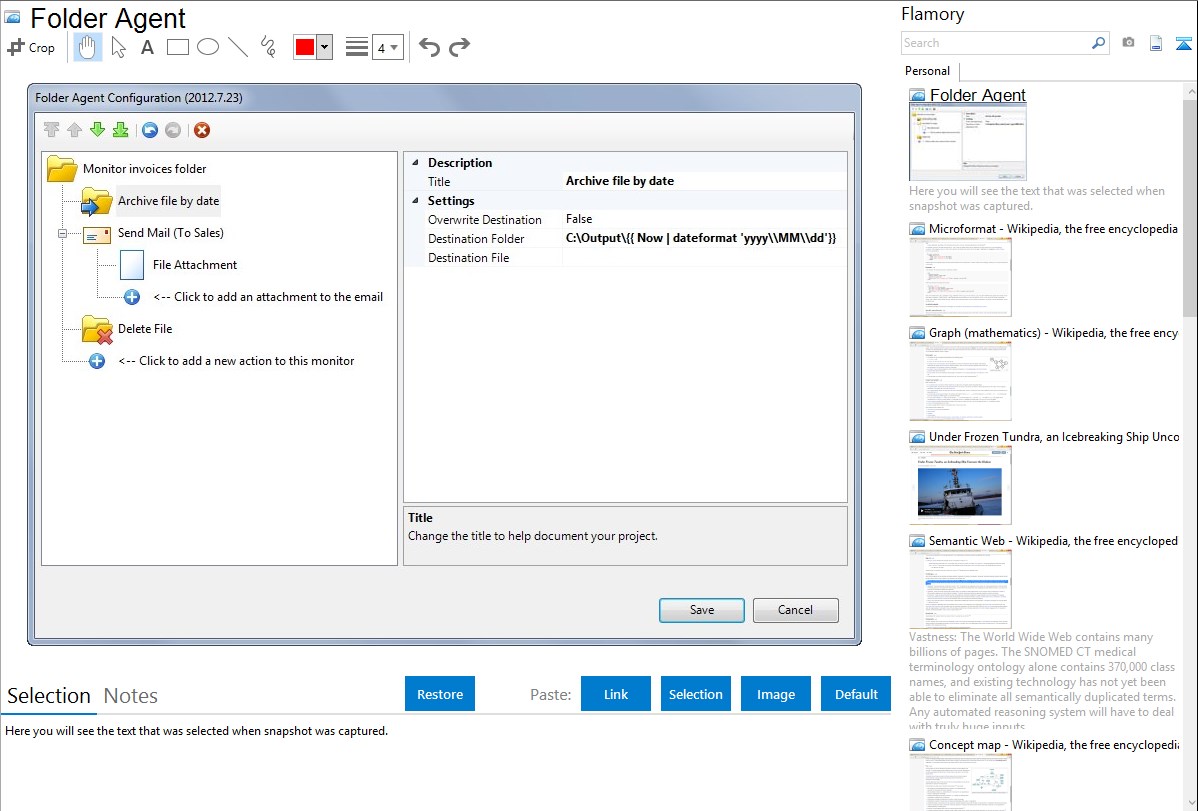Pick the ellipse drawing tool

[x=208, y=47]
